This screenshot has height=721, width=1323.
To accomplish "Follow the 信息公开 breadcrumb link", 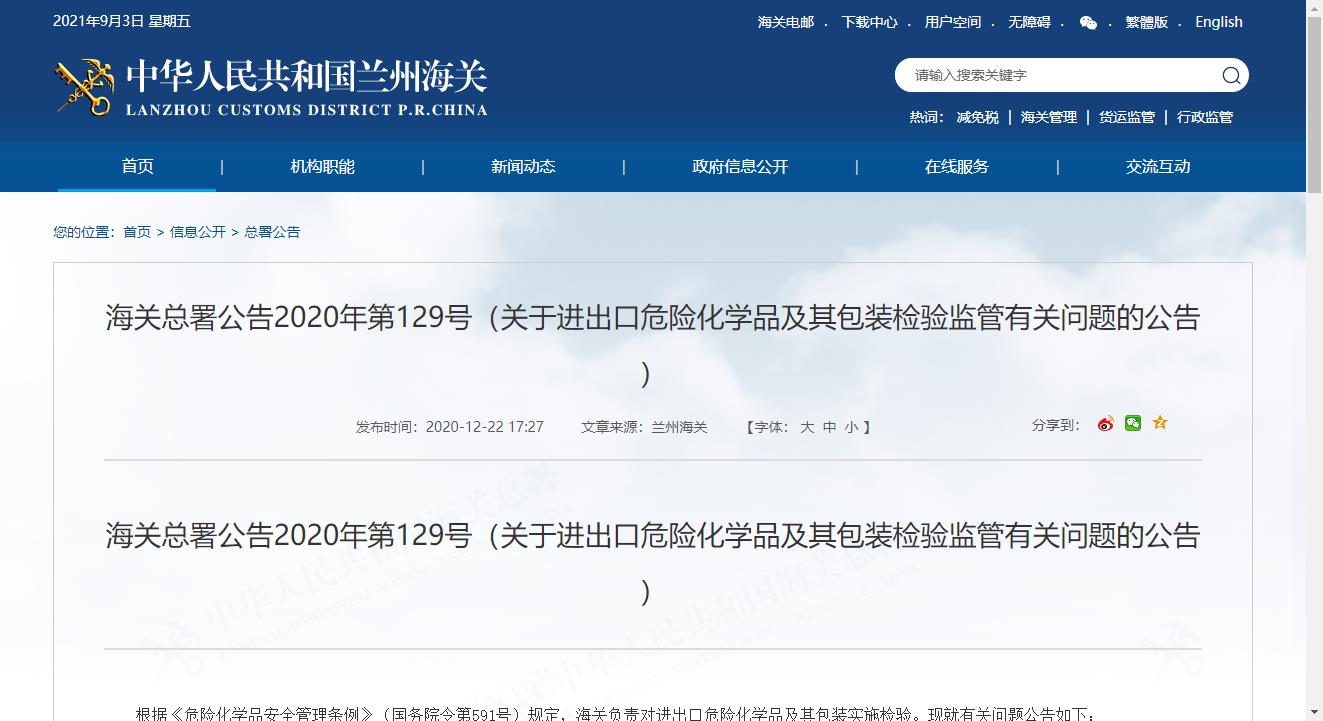I will click(197, 231).
